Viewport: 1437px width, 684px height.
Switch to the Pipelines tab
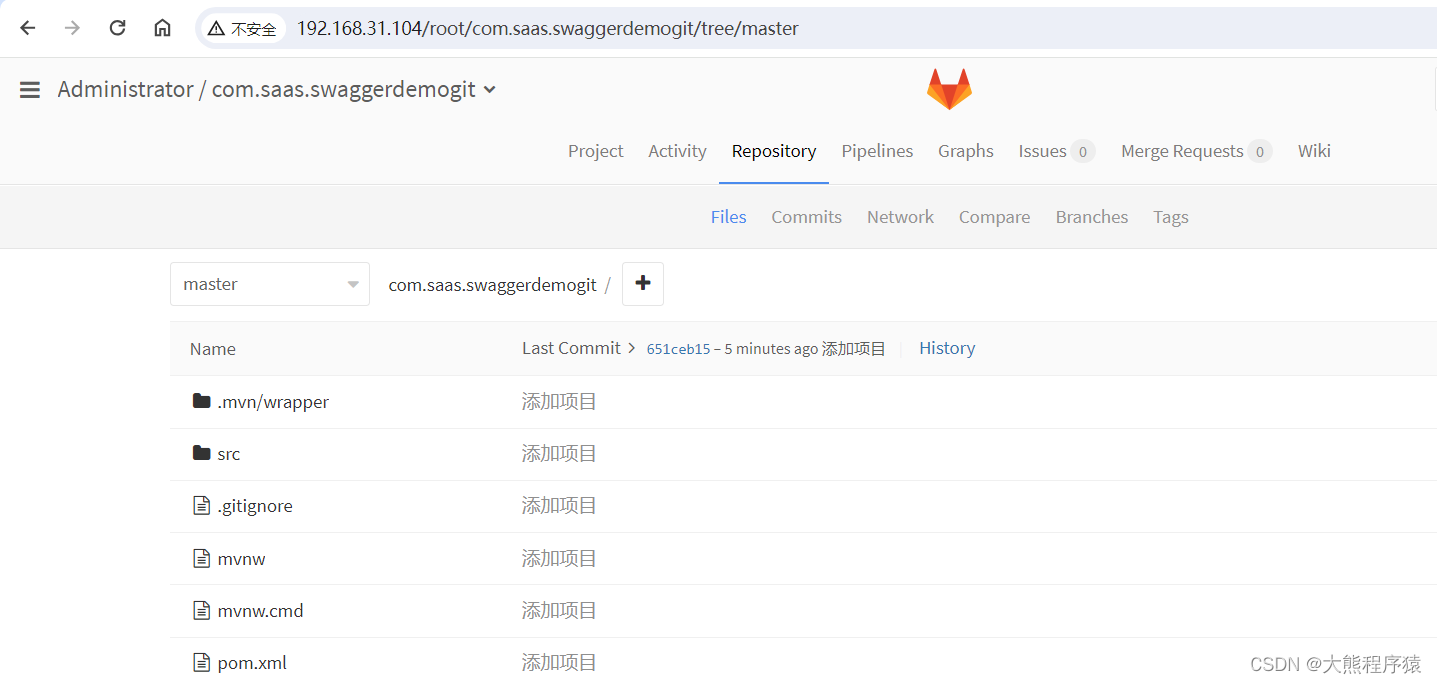(x=877, y=151)
